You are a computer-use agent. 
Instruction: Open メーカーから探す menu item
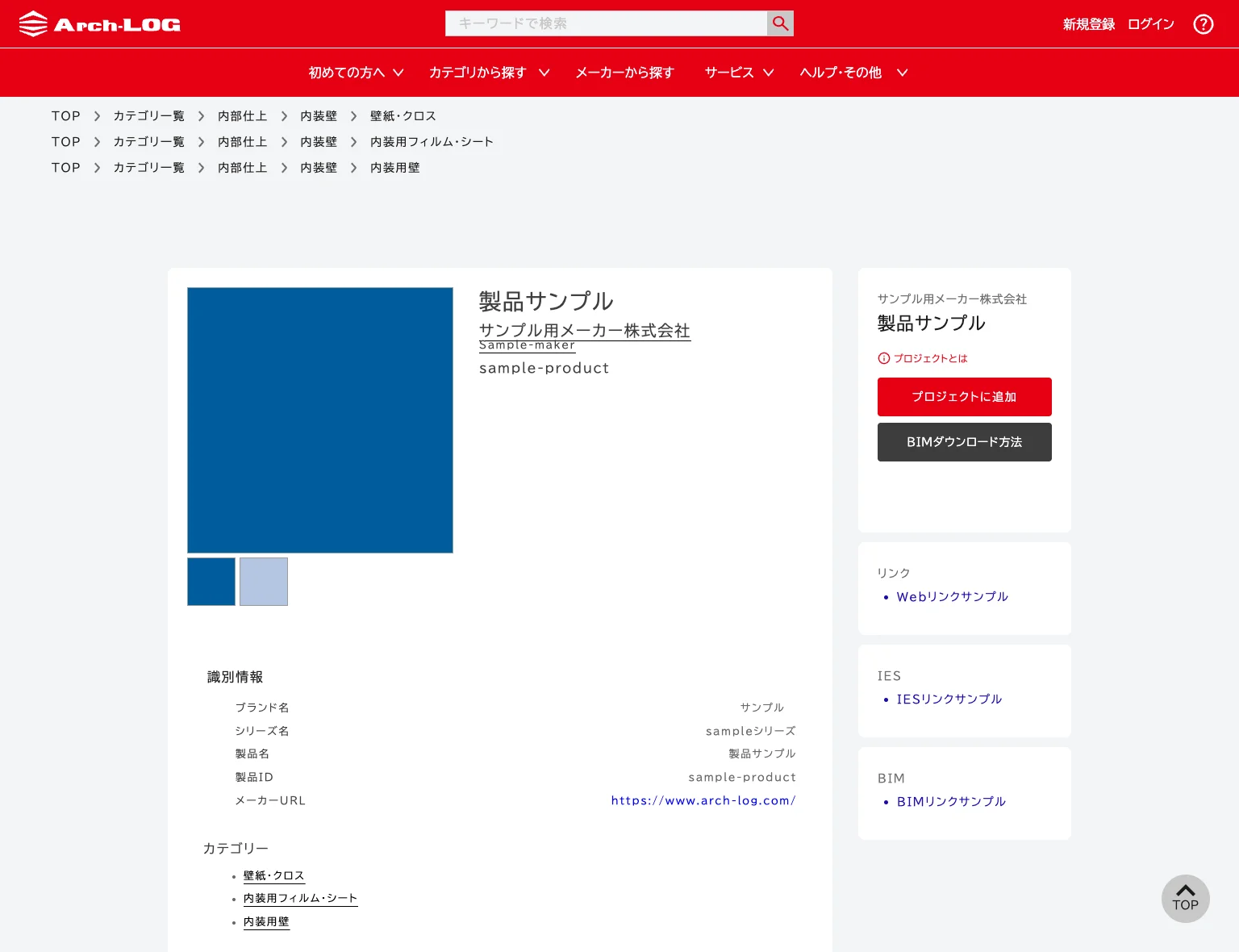click(x=624, y=73)
